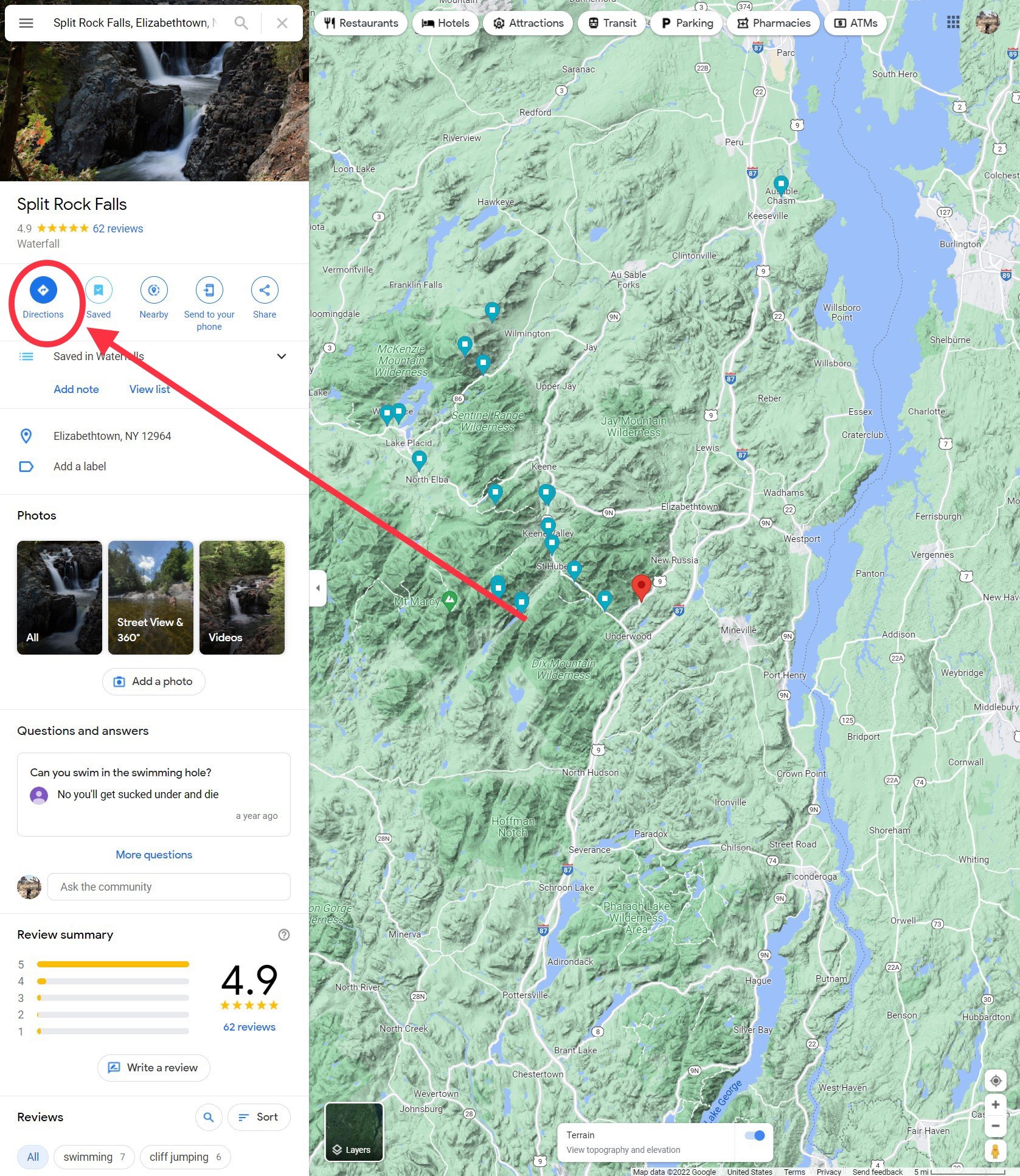
Task: Select the cliff jumping review chip
Action: [186, 1157]
